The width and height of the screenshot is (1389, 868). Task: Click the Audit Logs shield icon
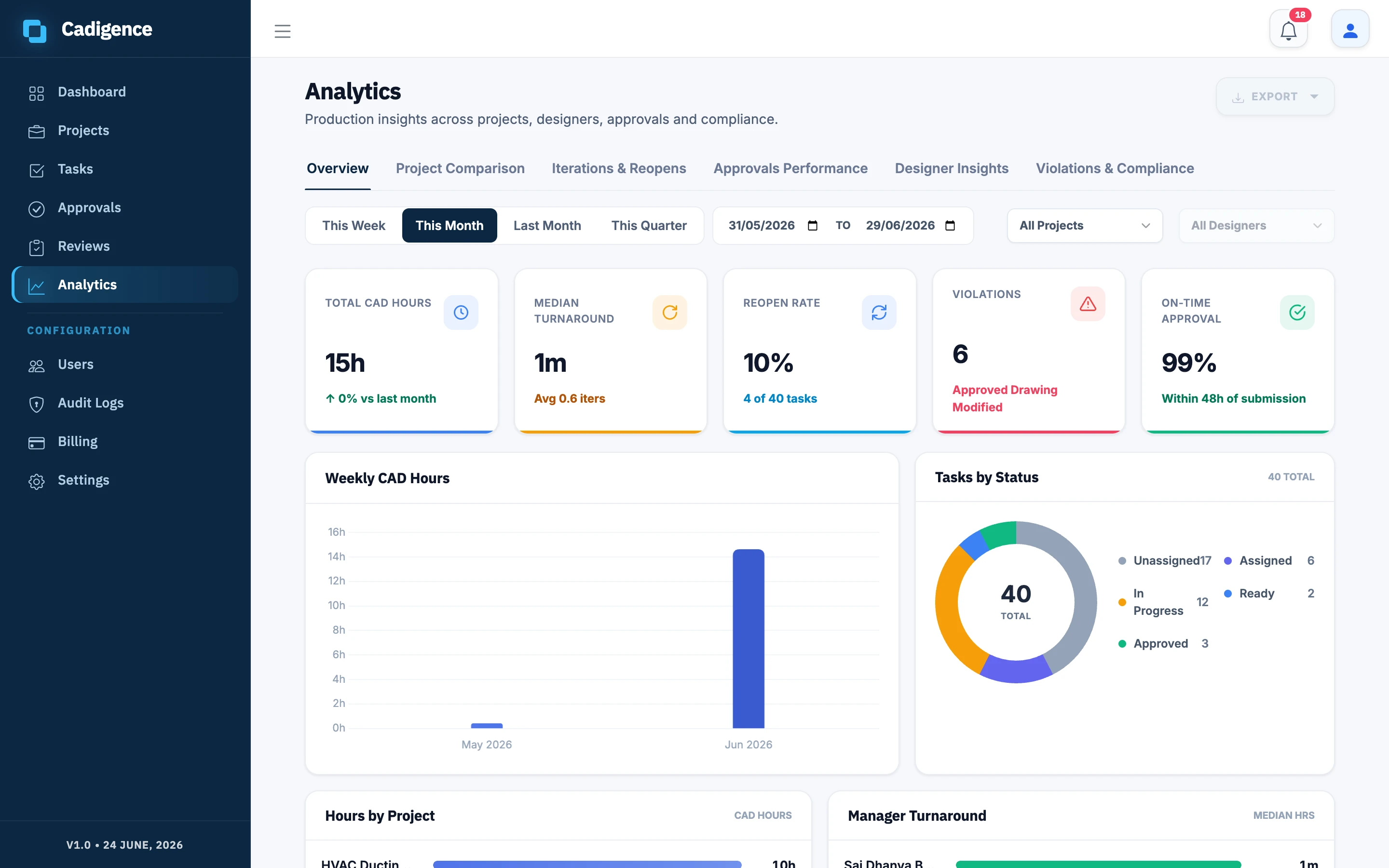(37, 404)
